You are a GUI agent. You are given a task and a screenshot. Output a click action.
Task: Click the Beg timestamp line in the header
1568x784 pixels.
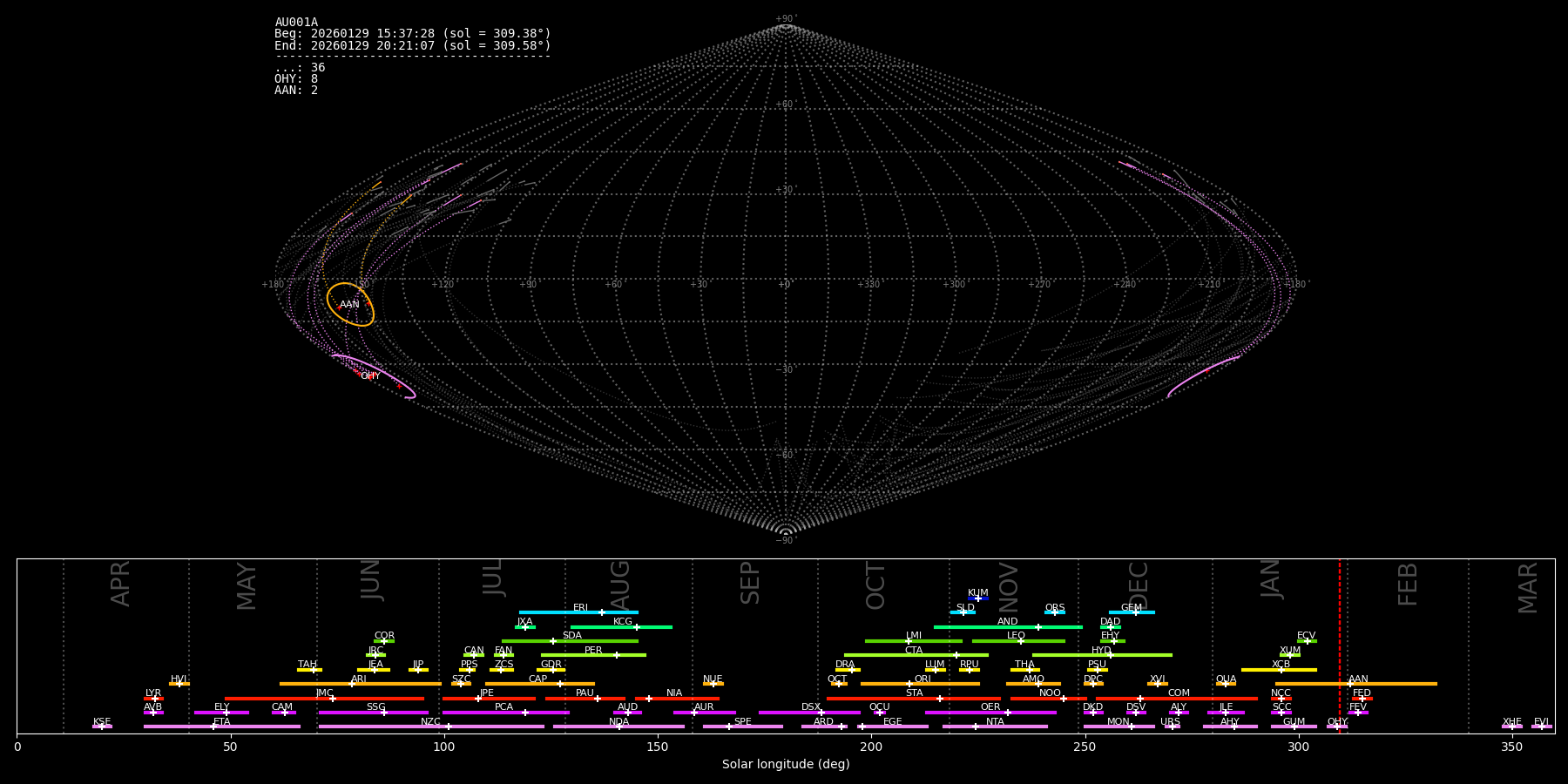tap(413, 34)
